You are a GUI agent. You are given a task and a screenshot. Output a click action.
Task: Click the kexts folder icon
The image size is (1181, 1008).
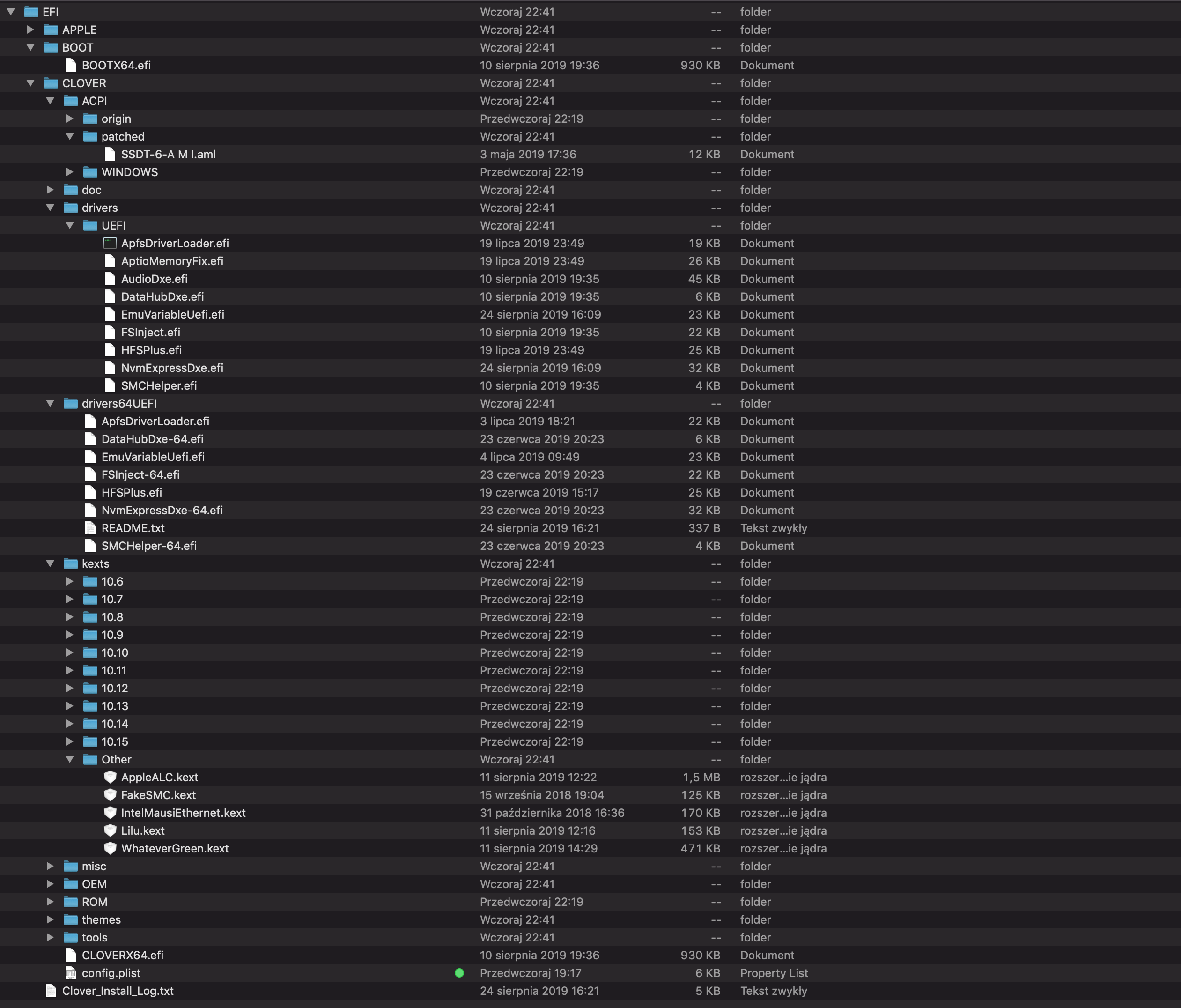71,563
